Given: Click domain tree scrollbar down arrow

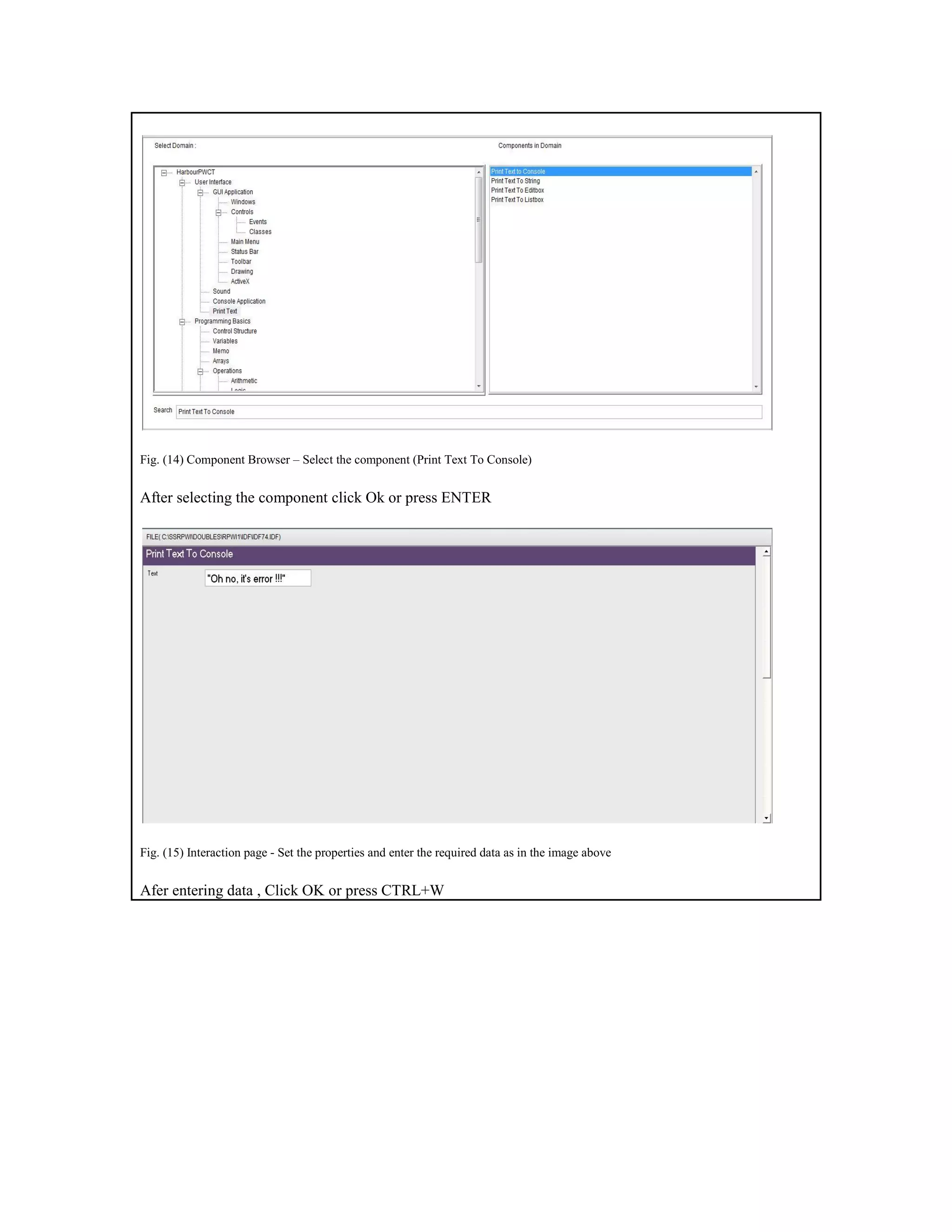Looking at the screenshot, I should (479, 386).
